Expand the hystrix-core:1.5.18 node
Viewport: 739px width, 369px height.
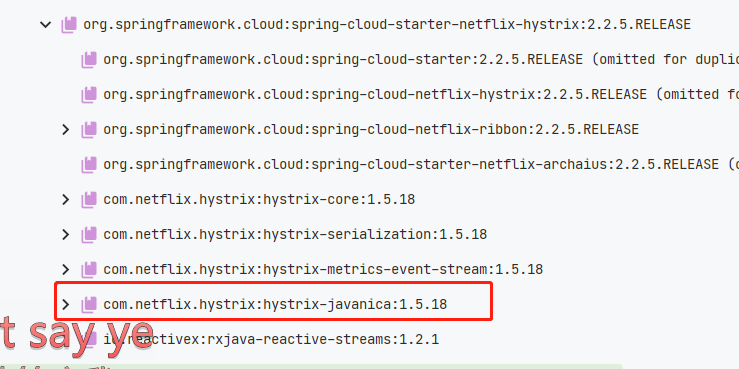(x=66, y=199)
